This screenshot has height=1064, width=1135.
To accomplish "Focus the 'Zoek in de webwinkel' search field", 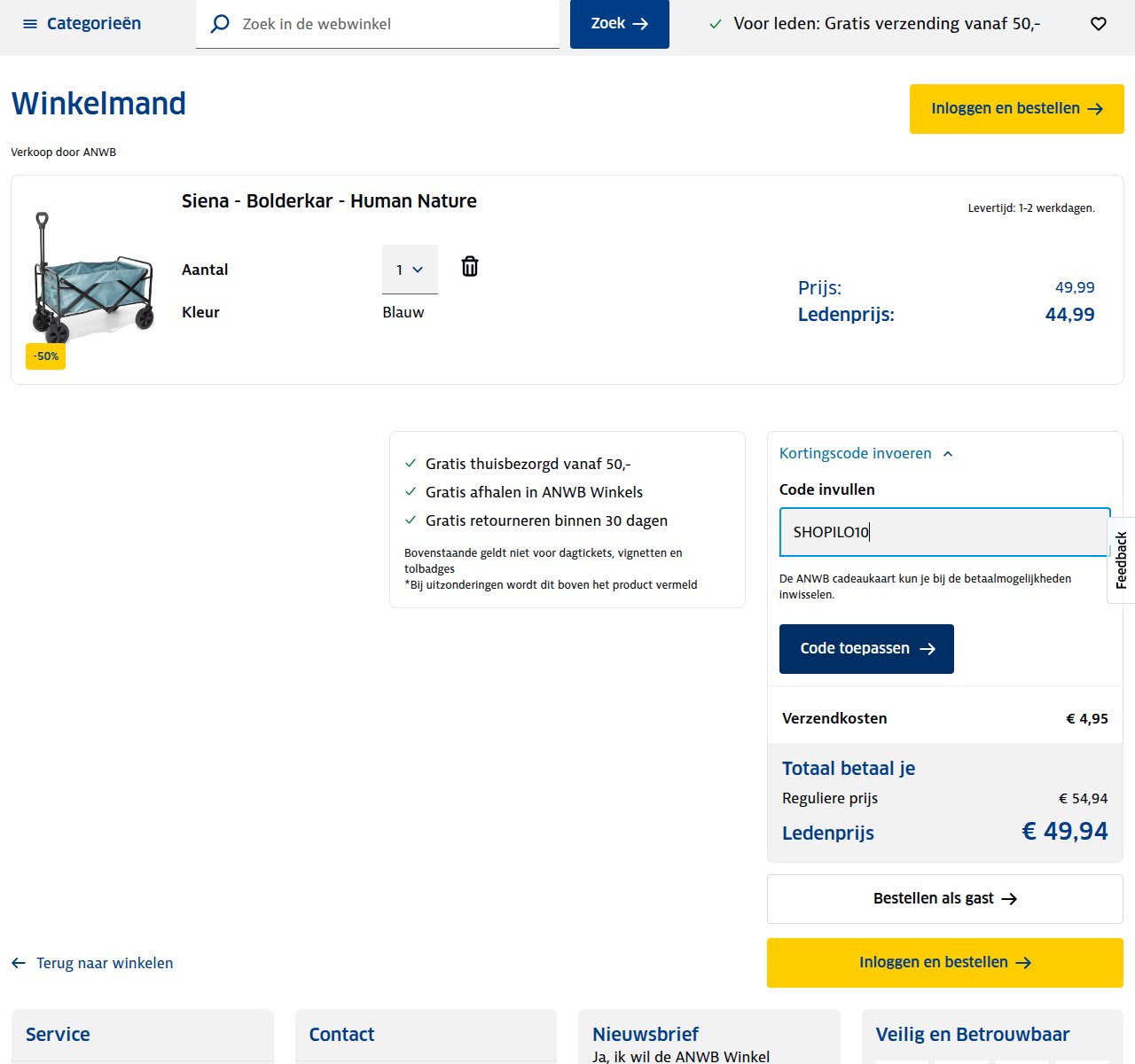I will (378, 24).
